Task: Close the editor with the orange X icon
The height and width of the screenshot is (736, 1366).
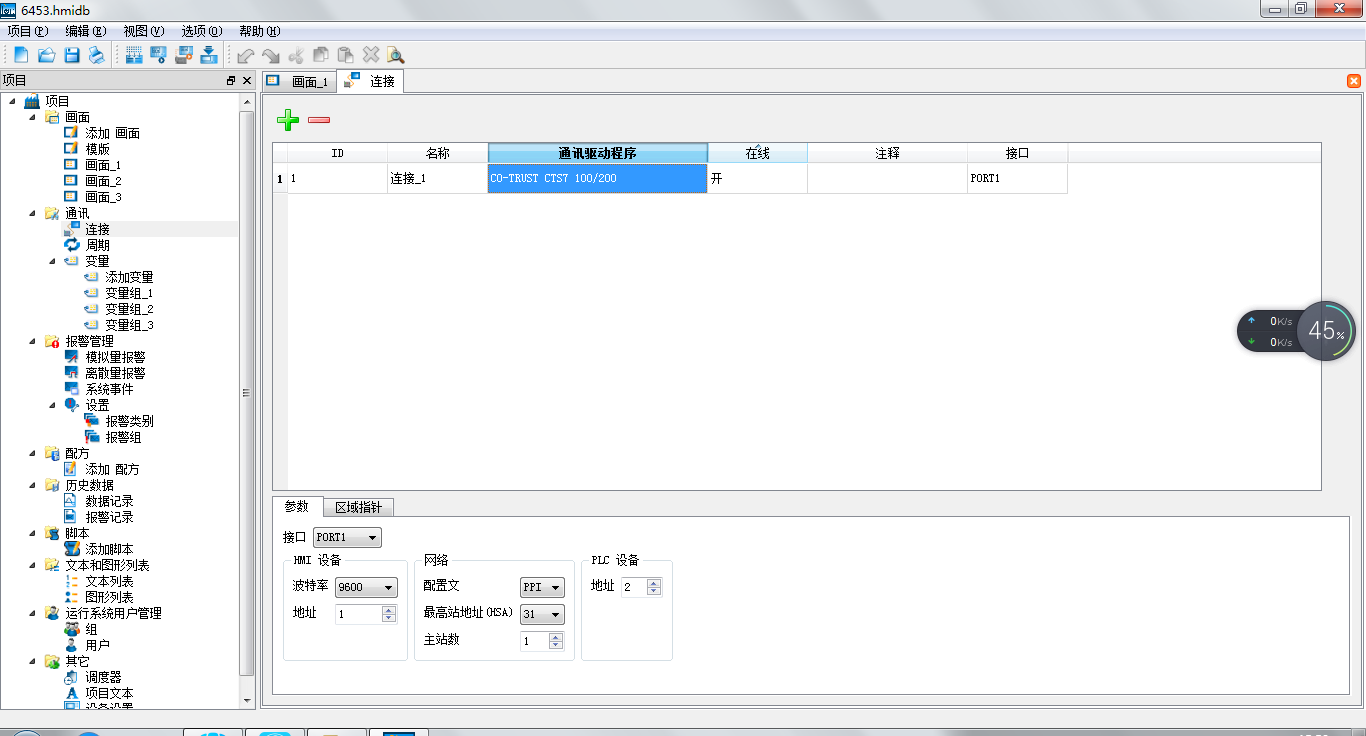Action: click(x=1354, y=81)
